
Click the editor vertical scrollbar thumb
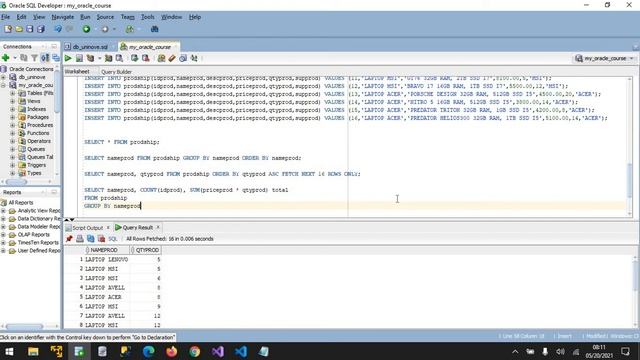(629, 181)
